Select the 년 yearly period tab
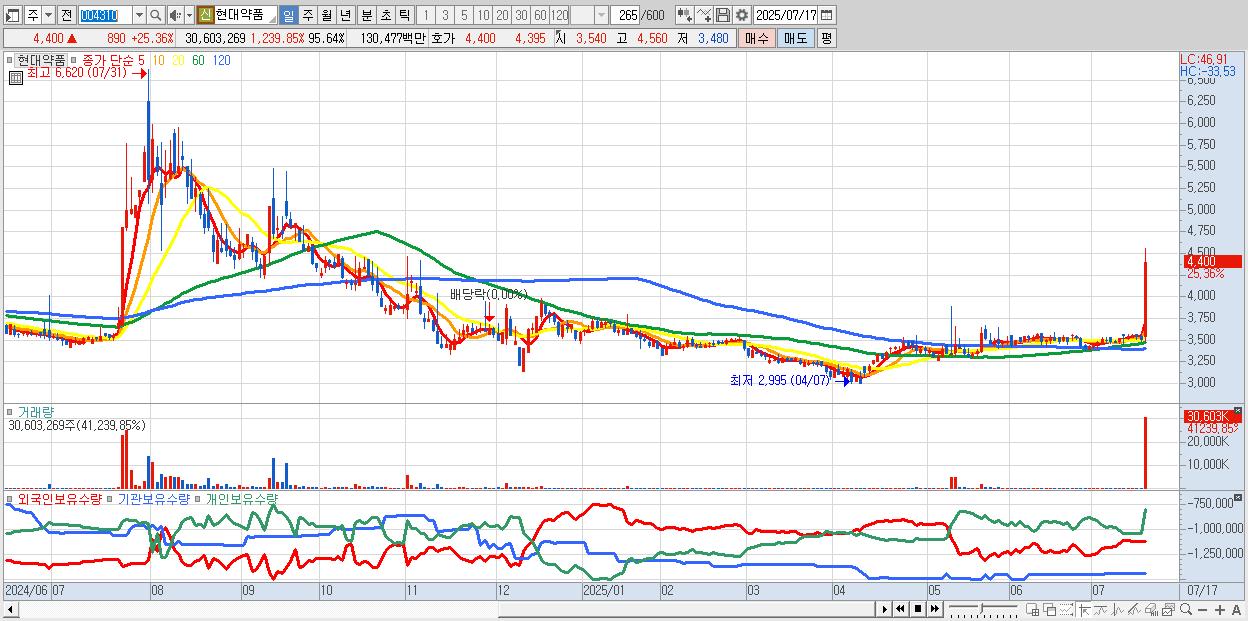 [x=345, y=15]
